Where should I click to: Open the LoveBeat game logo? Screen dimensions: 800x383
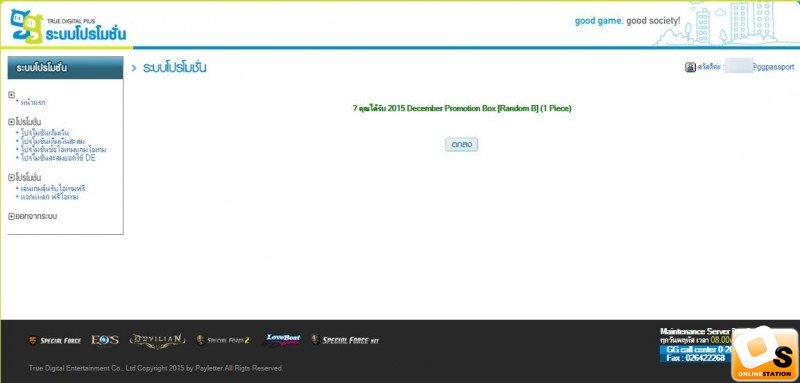pos(283,340)
